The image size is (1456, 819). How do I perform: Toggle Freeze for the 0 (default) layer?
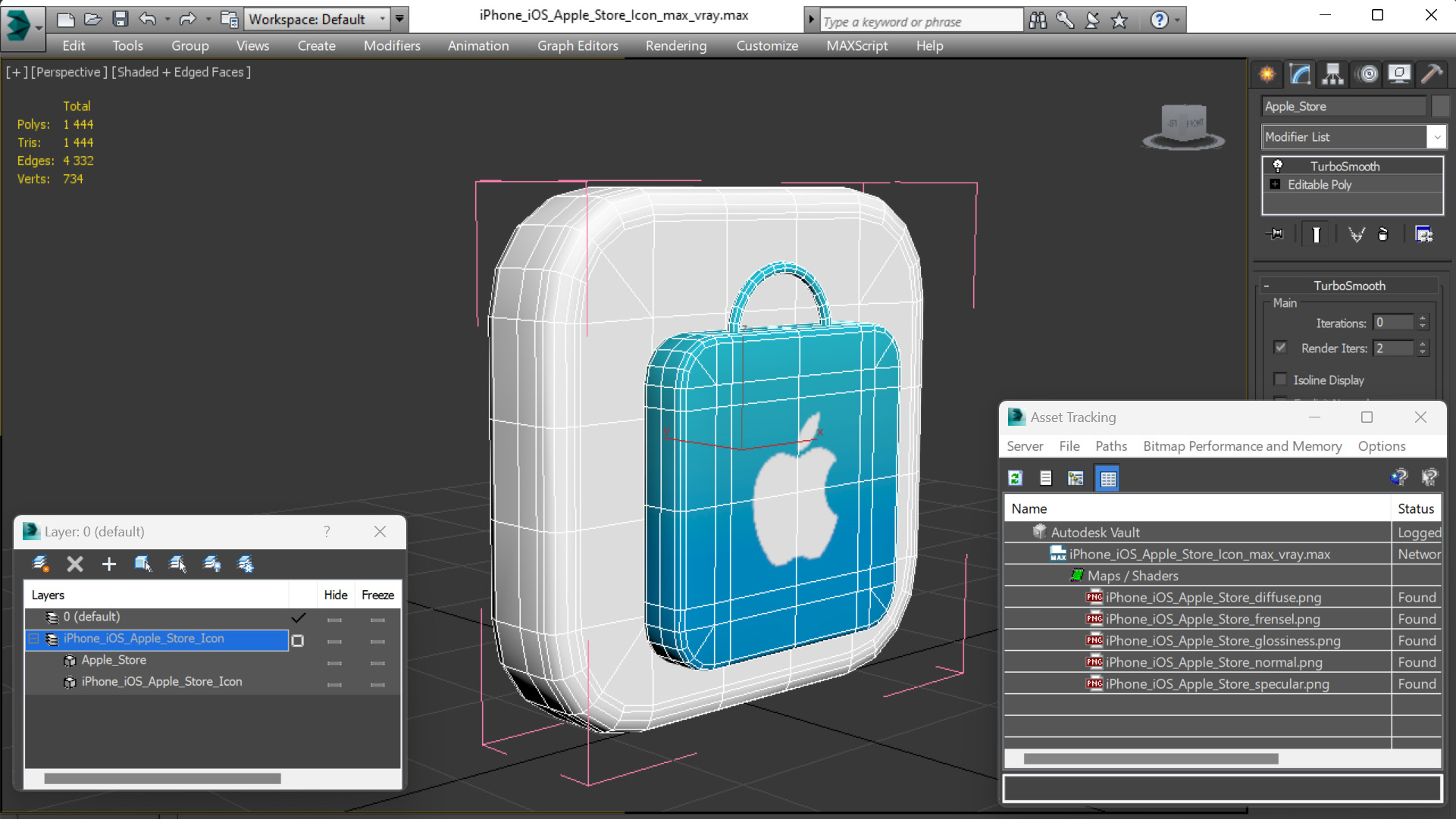377,620
